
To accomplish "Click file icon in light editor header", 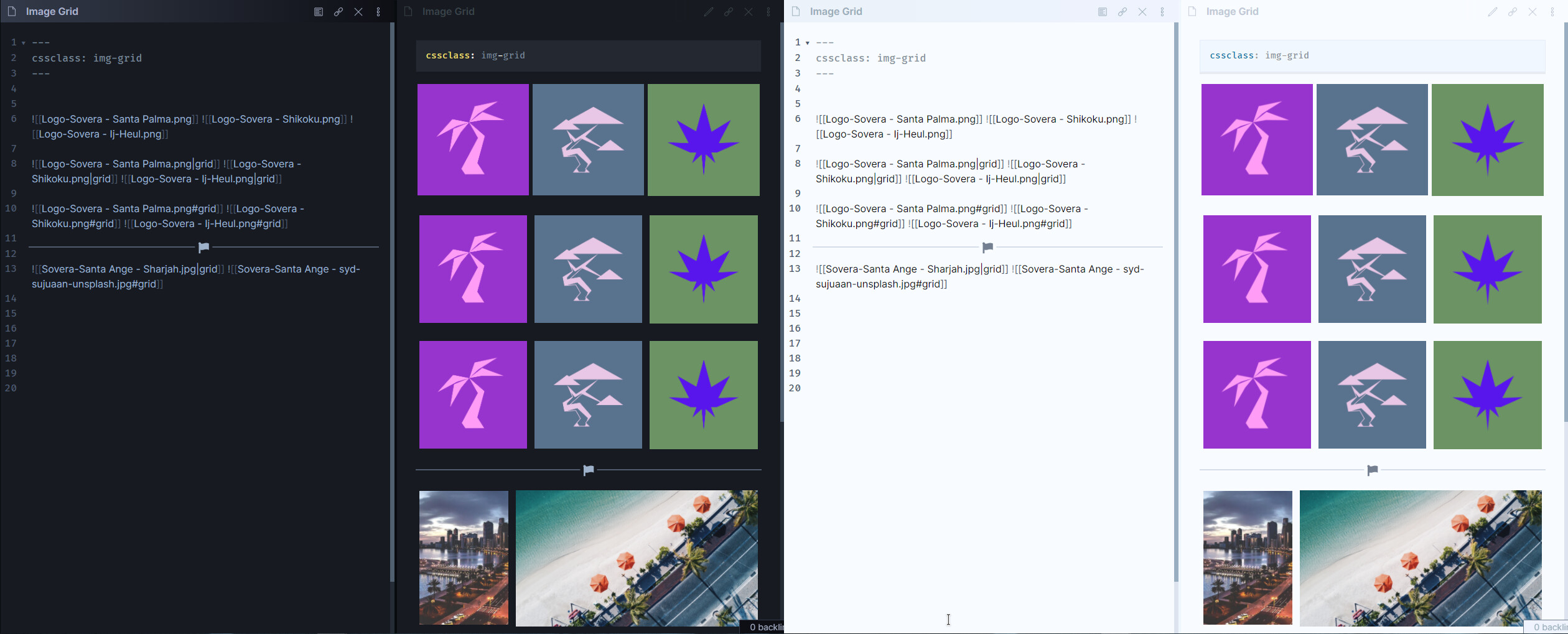I will pyautogui.click(x=795, y=11).
